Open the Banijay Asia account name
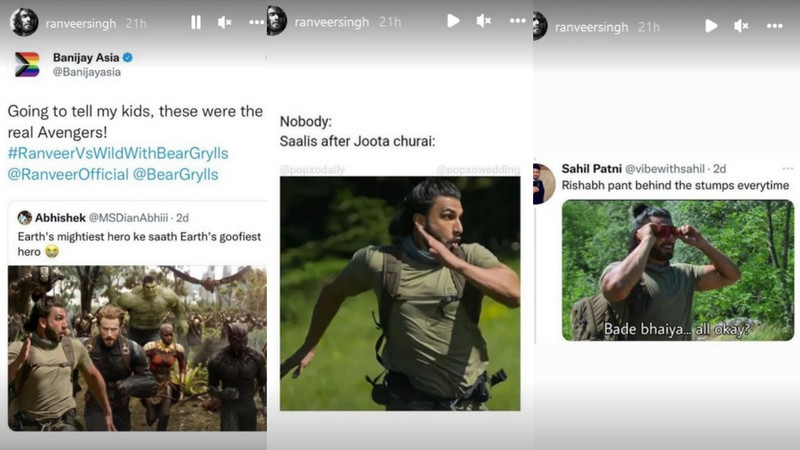This screenshot has height=450, width=800. tap(86, 58)
